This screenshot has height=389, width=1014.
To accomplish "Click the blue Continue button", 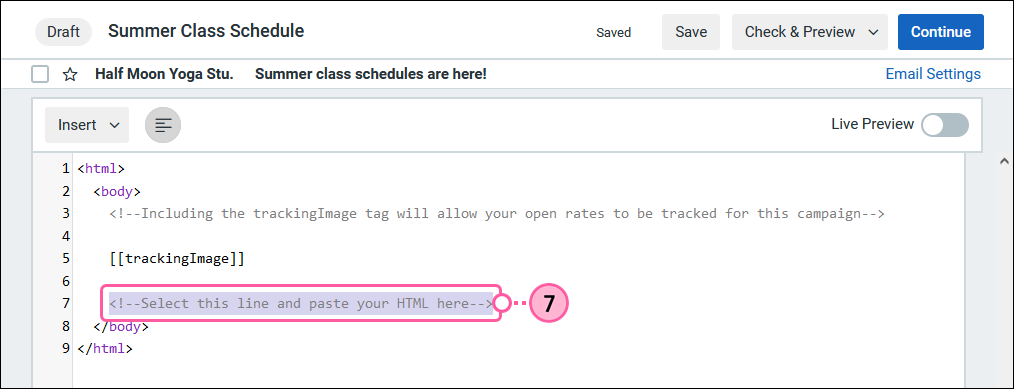I will [x=940, y=32].
